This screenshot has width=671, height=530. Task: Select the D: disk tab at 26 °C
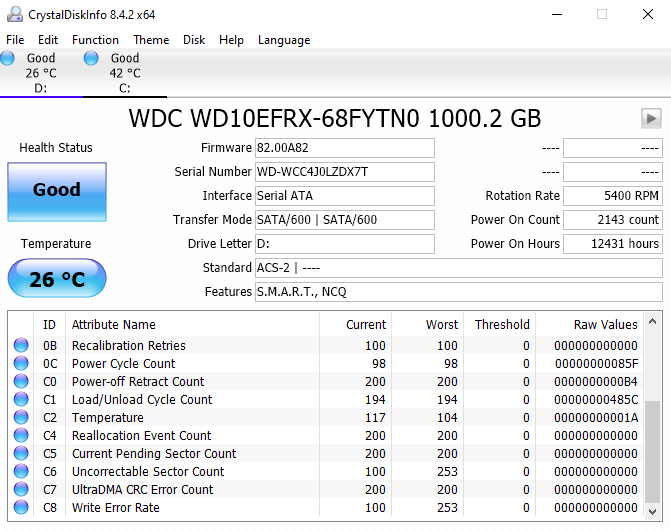[x=41, y=73]
